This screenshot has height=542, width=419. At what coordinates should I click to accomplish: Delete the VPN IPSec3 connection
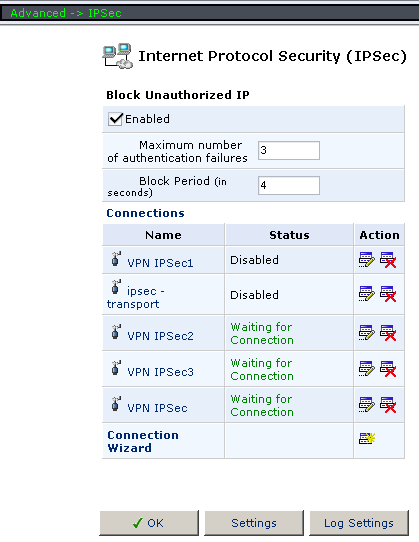click(388, 369)
